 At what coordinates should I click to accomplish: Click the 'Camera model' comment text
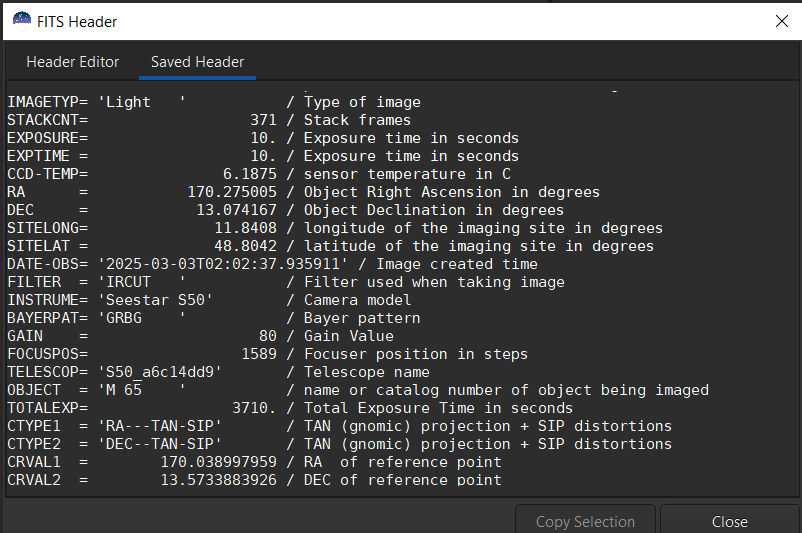358,300
